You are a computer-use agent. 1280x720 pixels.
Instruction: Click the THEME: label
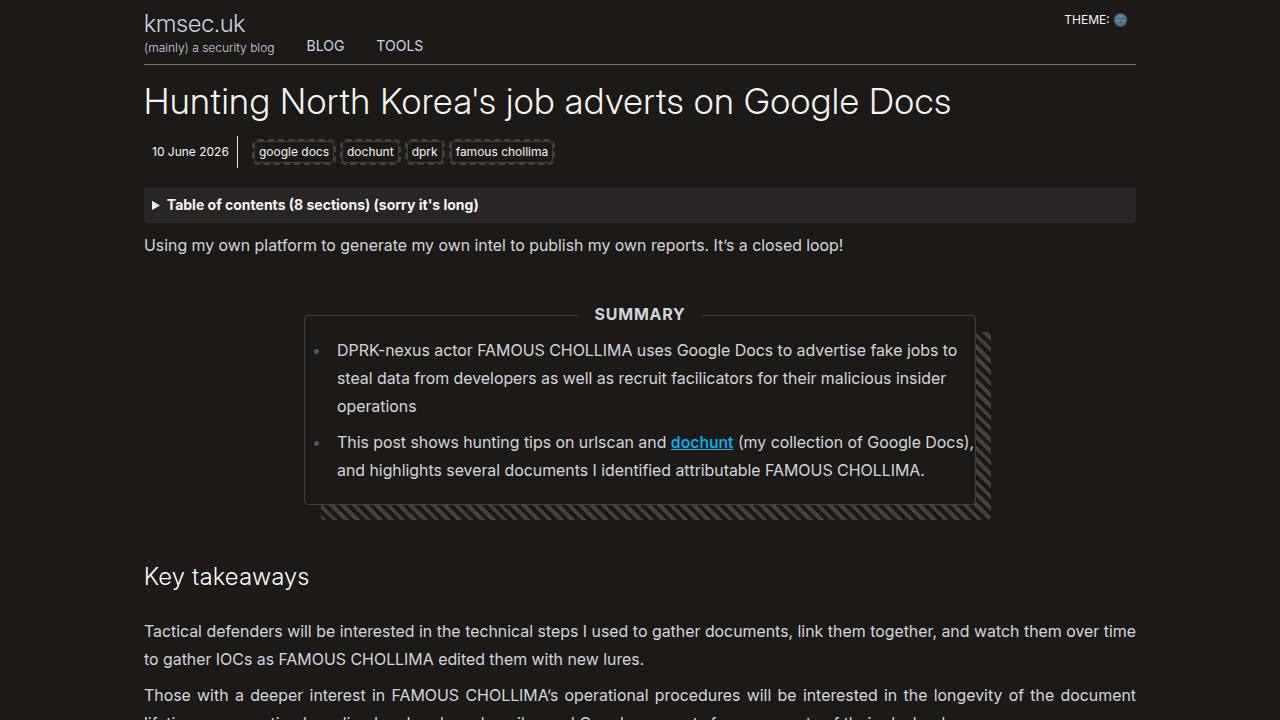coord(1087,20)
